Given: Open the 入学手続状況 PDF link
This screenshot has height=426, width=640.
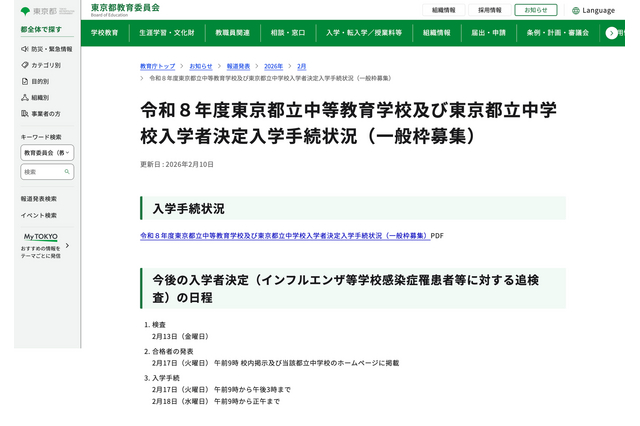Looking at the screenshot, I should [x=285, y=235].
